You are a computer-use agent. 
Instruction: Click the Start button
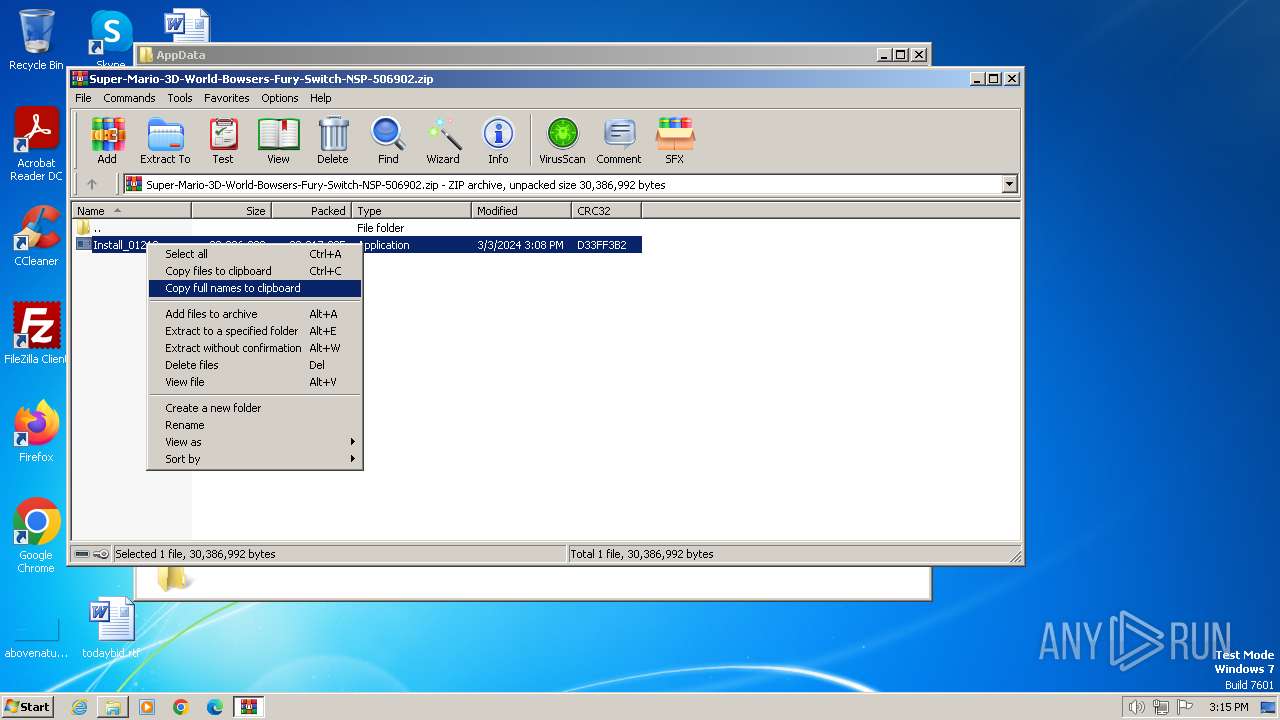(x=27, y=707)
